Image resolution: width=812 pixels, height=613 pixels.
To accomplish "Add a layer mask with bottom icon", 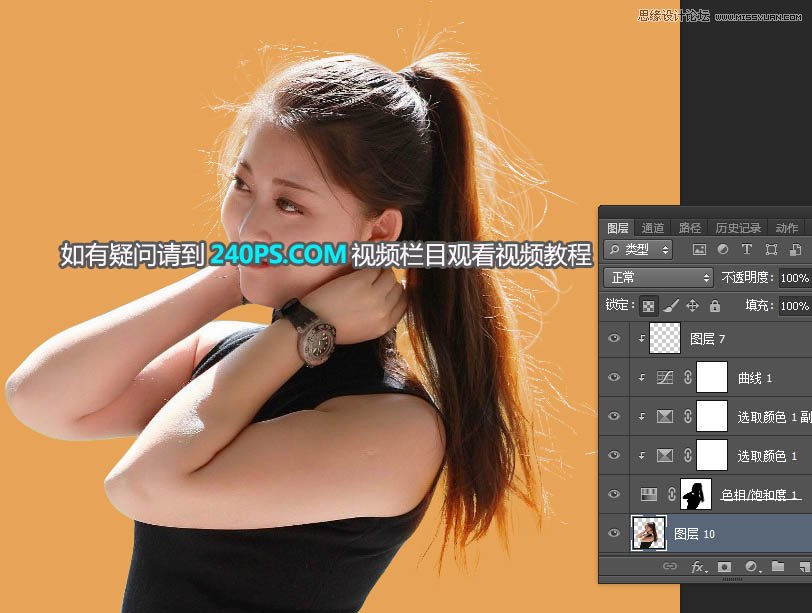I will (x=724, y=566).
